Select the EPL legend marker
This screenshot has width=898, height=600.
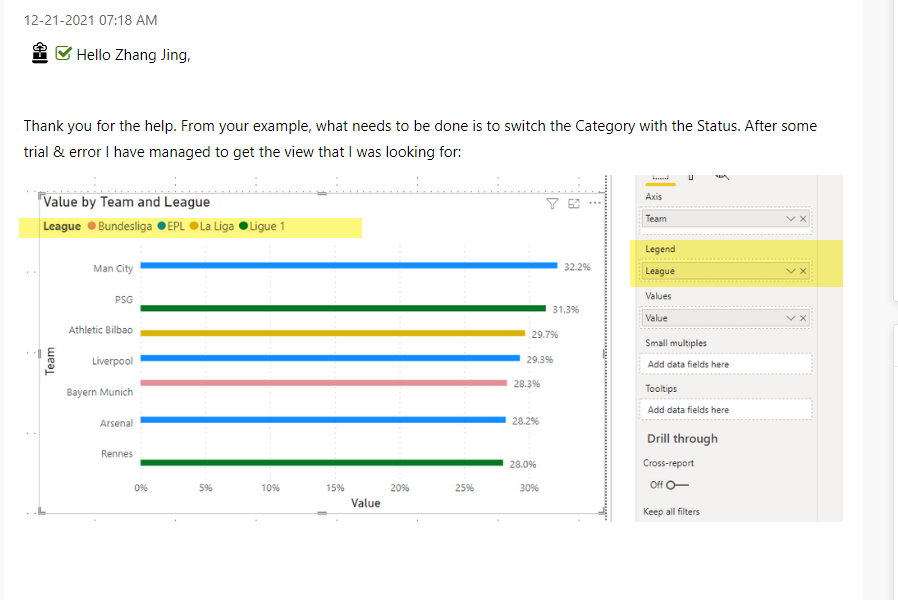click(x=162, y=226)
